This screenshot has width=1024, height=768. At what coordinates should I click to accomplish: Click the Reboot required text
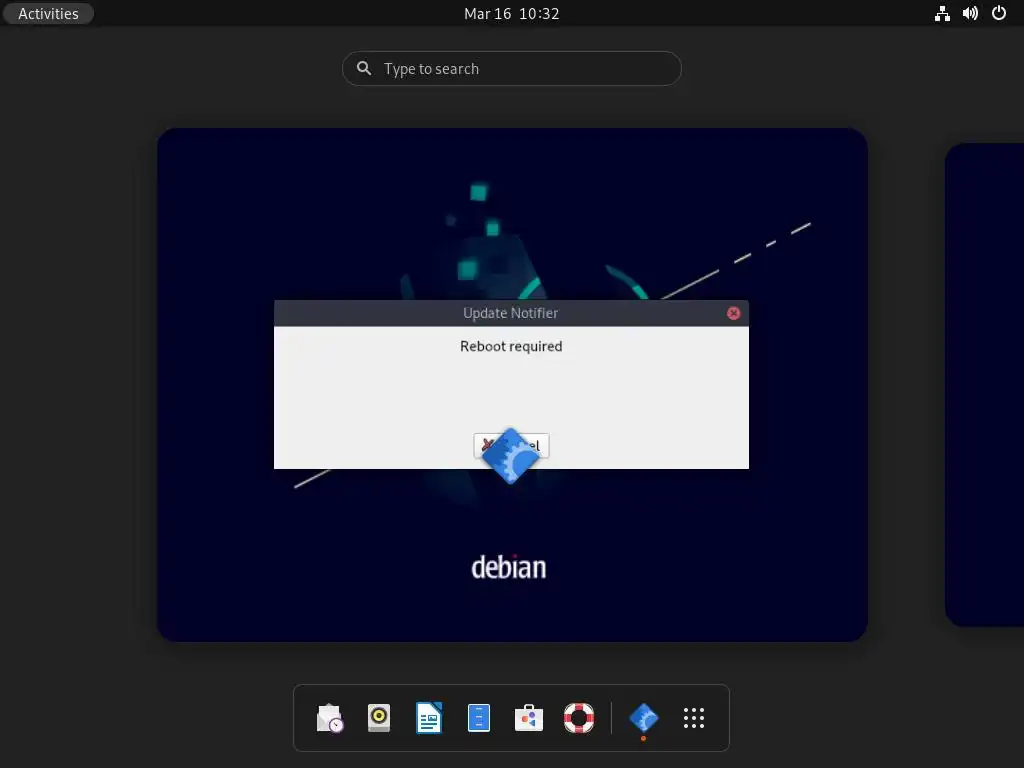point(511,347)
